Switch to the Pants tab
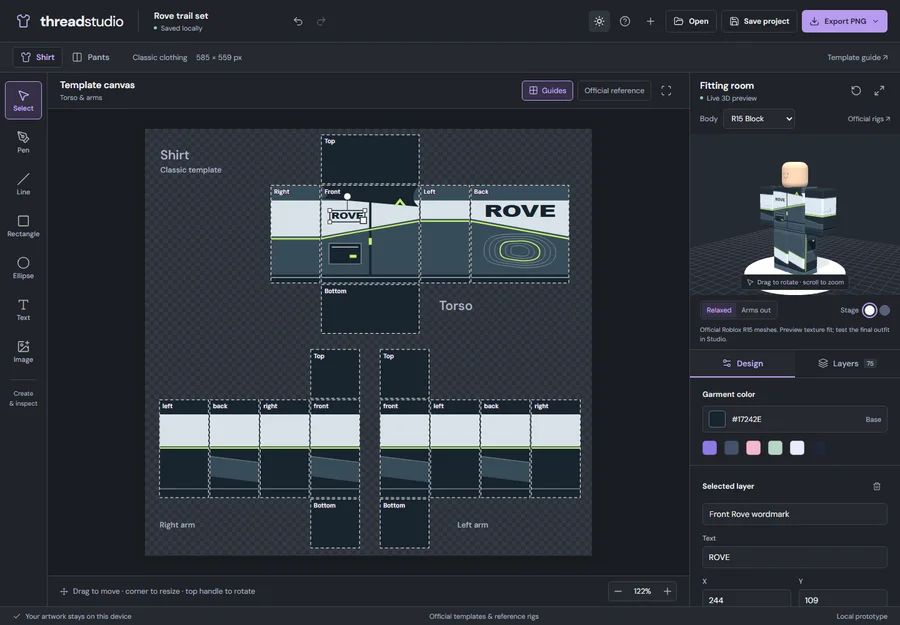Viewport: 900px width, 625px height. click(x=91, y=57)
